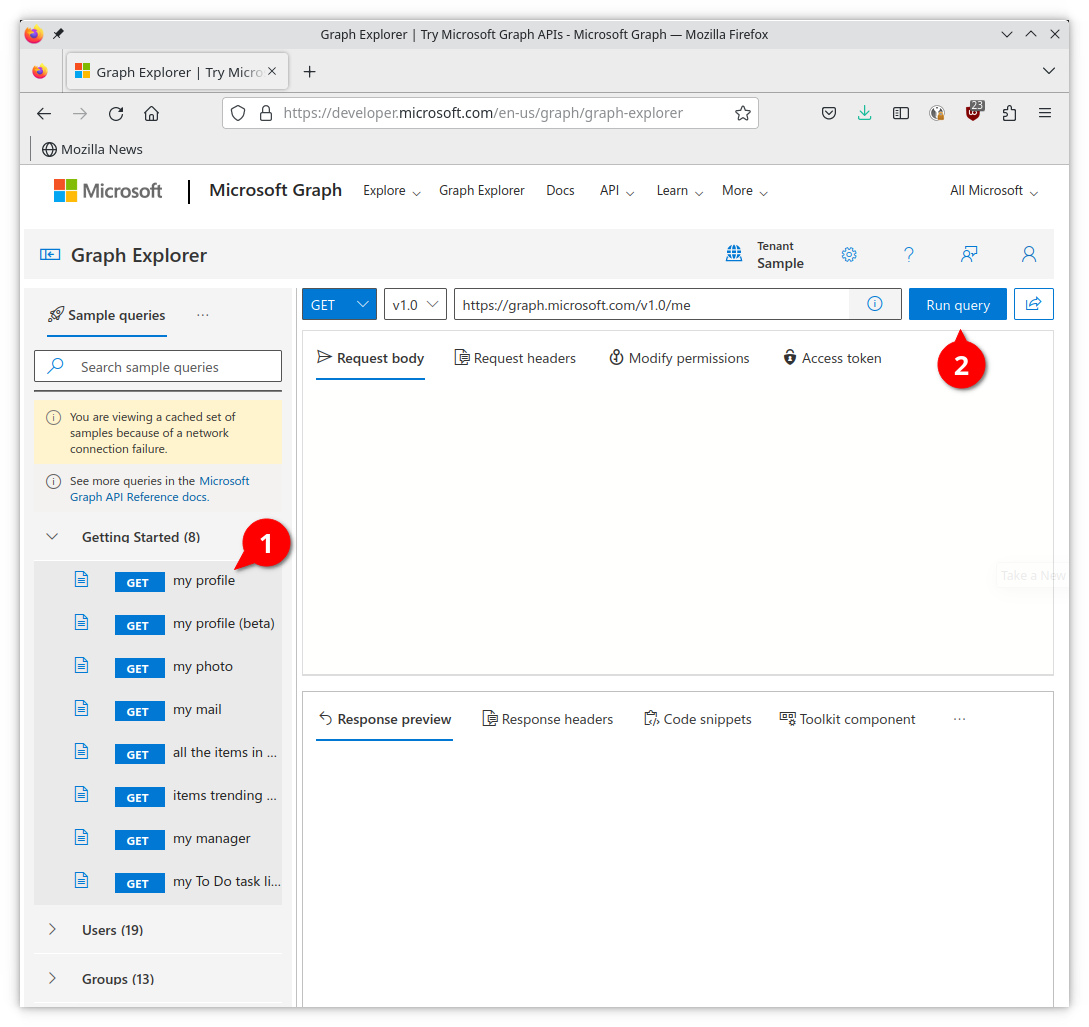Click the Graph Explorer settings gear icon

pyautogui.click(x=849, y=255)
